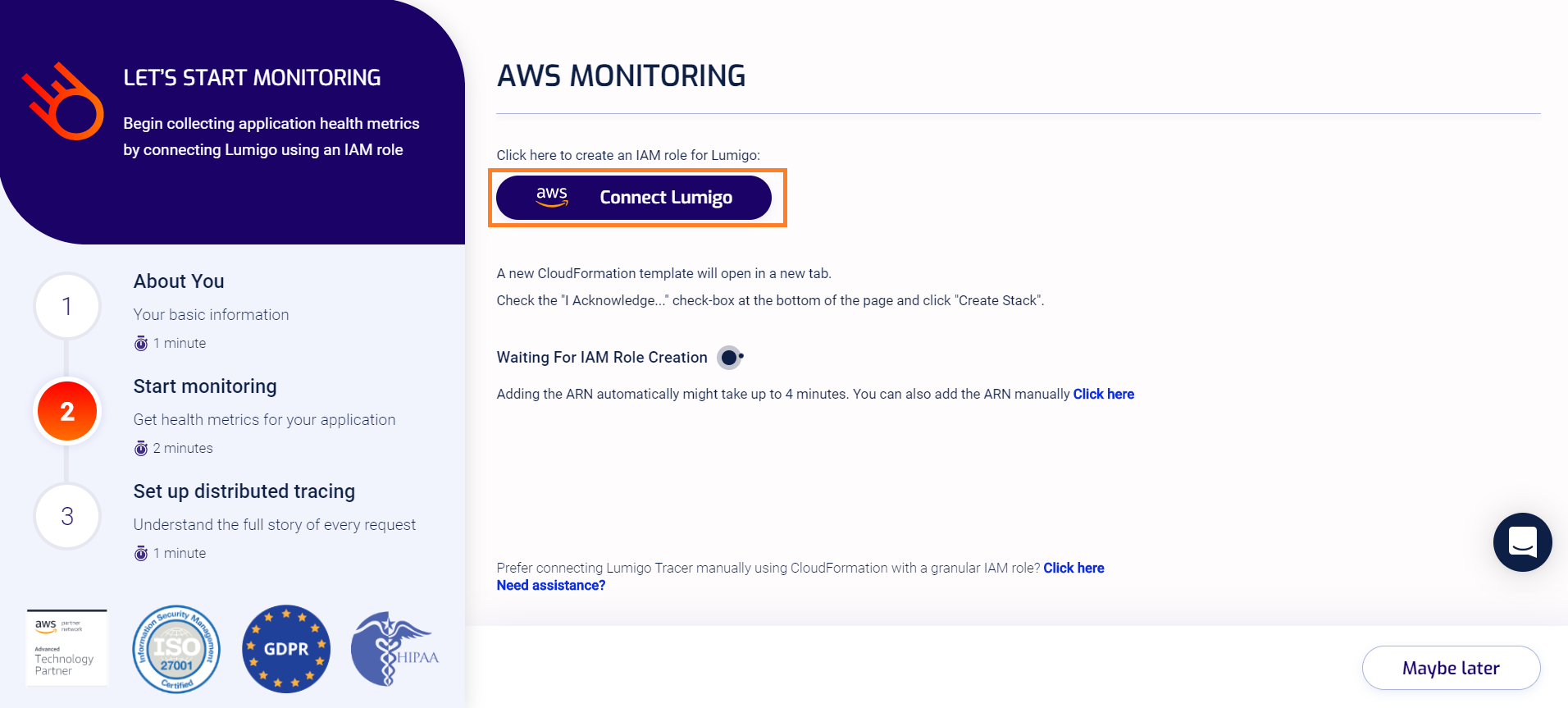The height and width of the screenshot is (708, 1568).
Task: Click here link to add ARN manually
Action: [1103, 394]
